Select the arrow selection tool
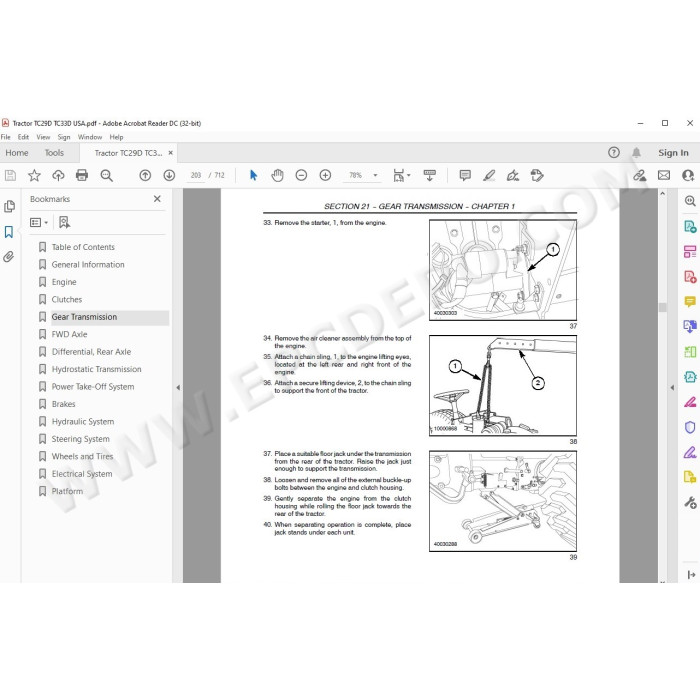 point(253,175)
